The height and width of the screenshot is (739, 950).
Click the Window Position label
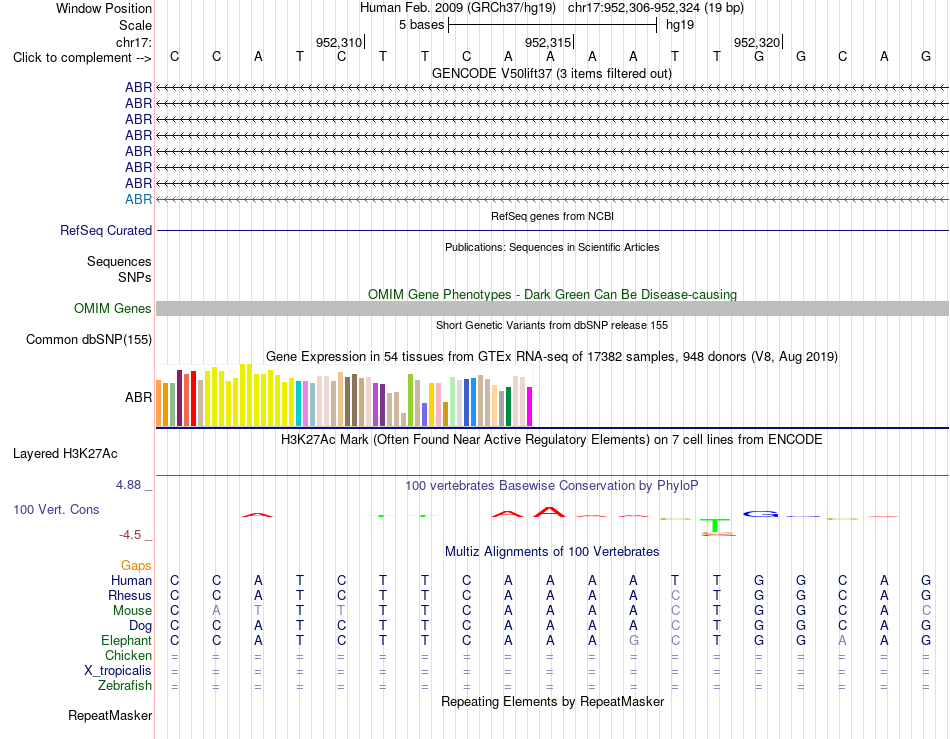[x=104, y=8]
